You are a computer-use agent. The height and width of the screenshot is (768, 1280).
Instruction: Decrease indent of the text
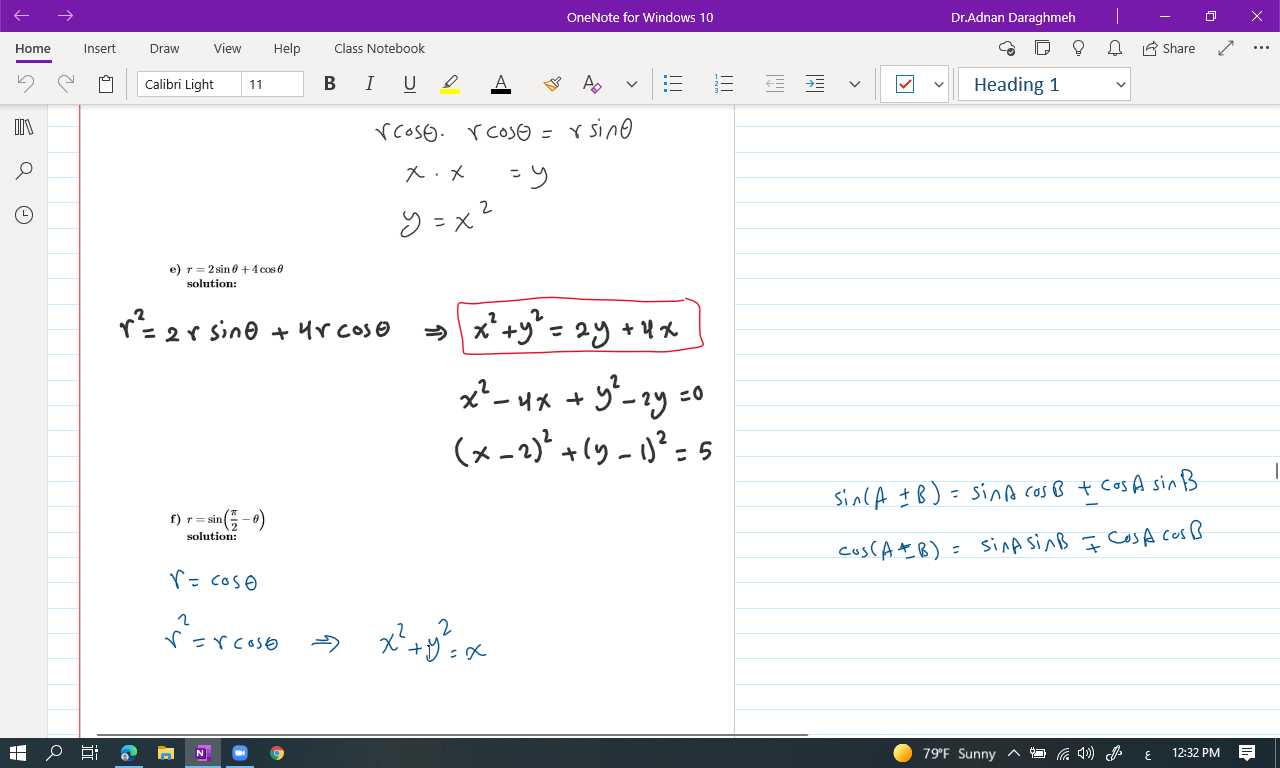click(x=775, y=84)
